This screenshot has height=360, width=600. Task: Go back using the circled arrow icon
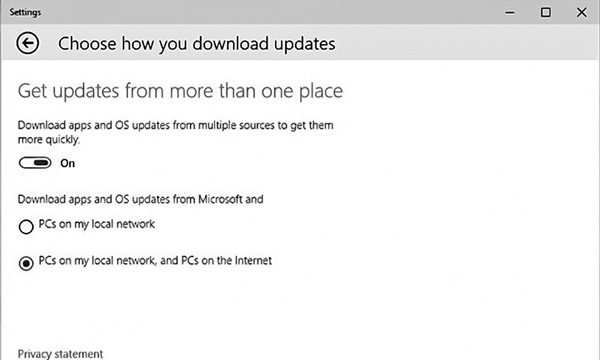[27, 43]
